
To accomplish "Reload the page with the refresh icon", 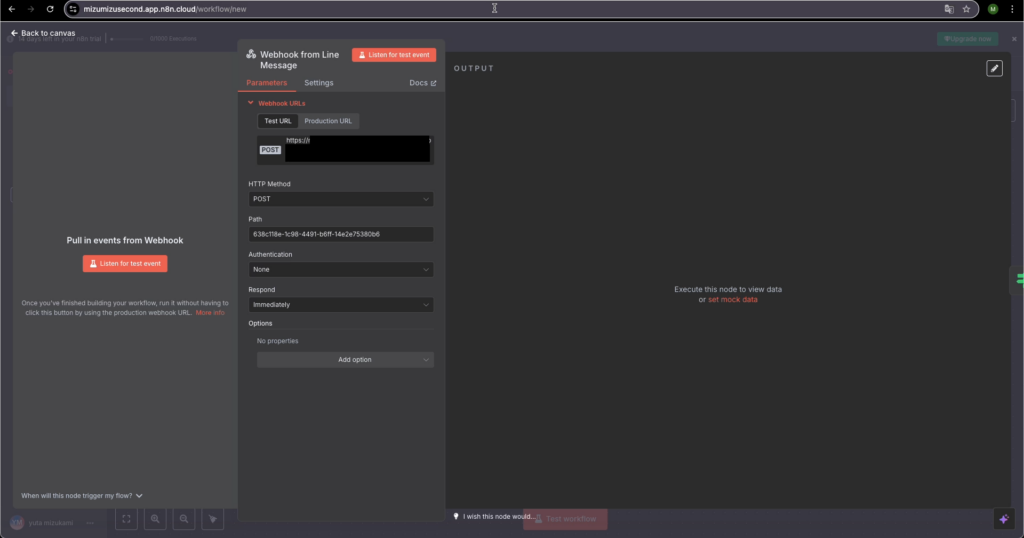I will pos(50,9).
